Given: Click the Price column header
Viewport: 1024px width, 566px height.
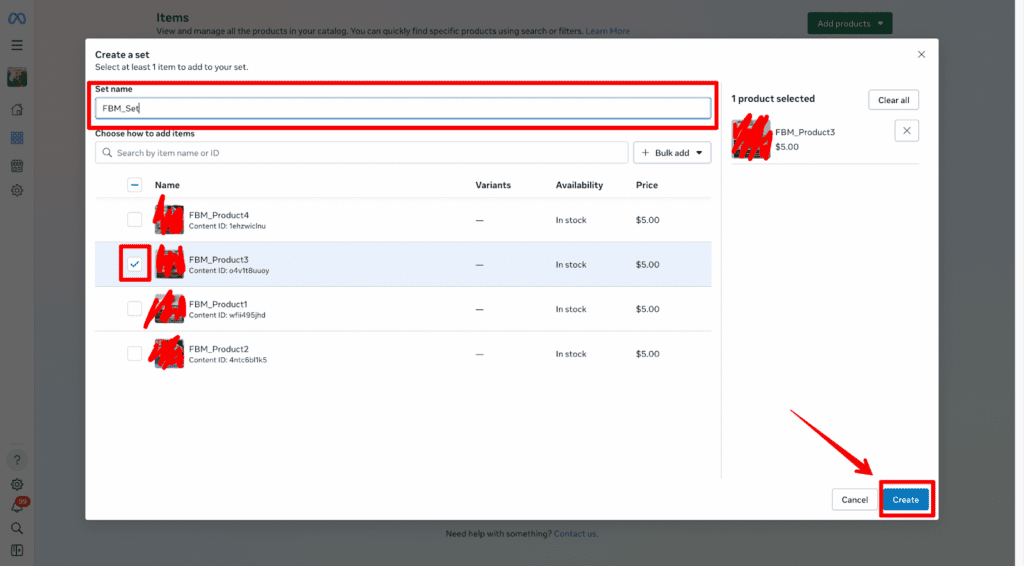Looking at the screenshot, I should point(647,185).
